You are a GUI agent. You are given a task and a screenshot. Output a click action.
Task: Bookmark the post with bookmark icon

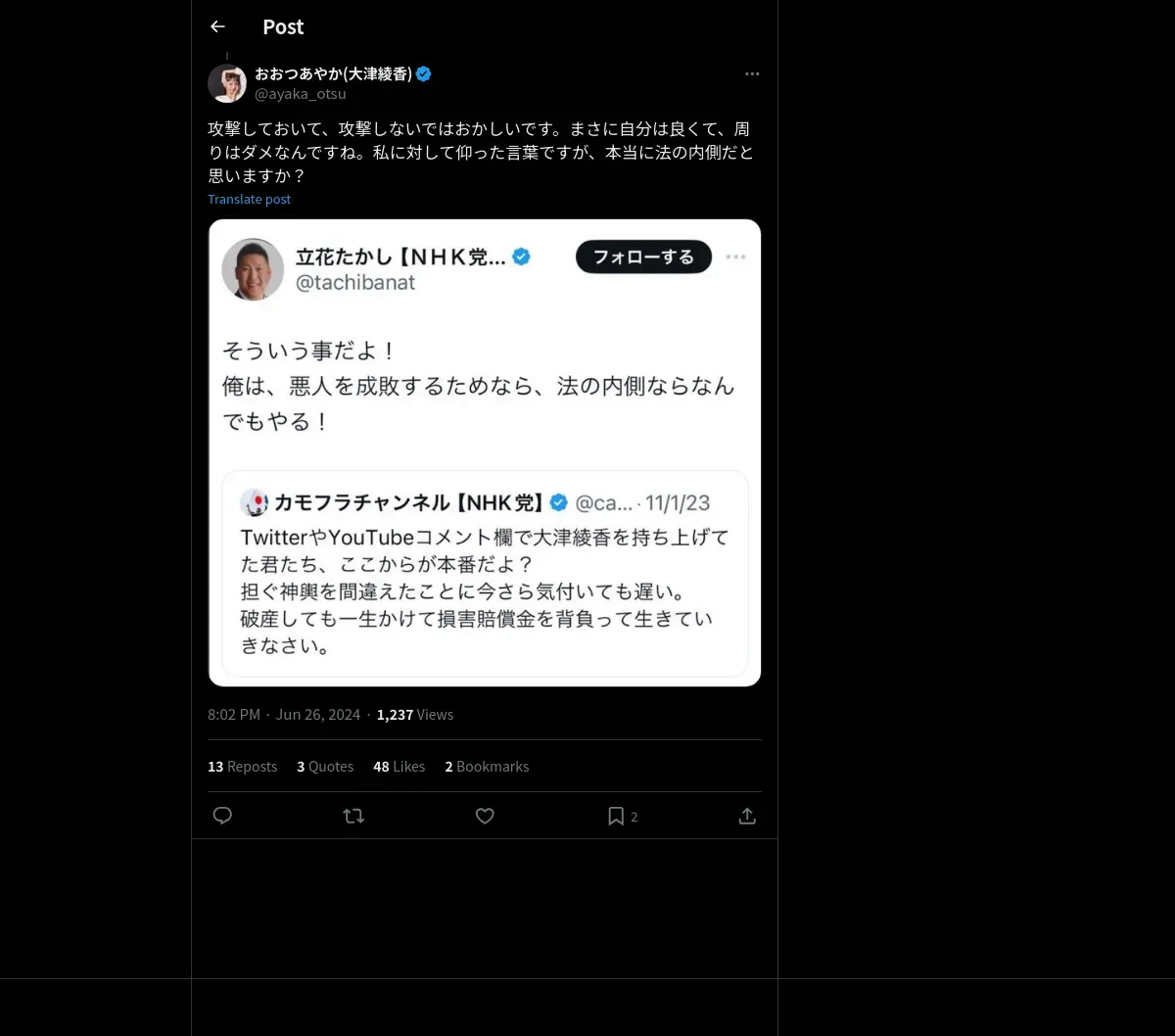[616, 816]
